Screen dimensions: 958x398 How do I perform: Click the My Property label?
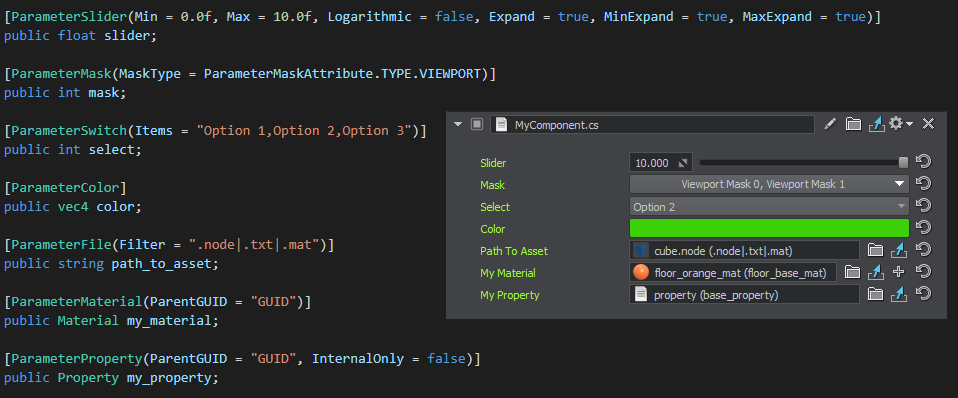click(510, 295)
